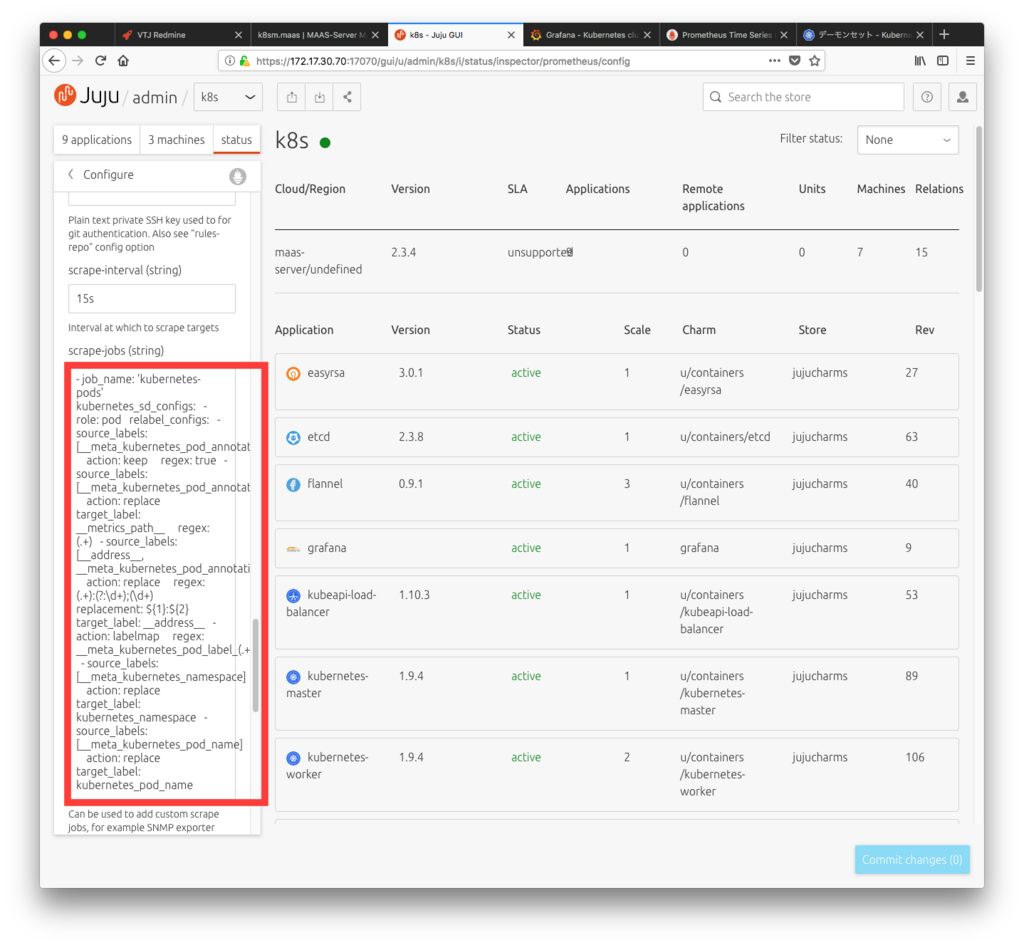Click the site security lock icon
This screenshot has width=1024, height=945.
[244, 61]
